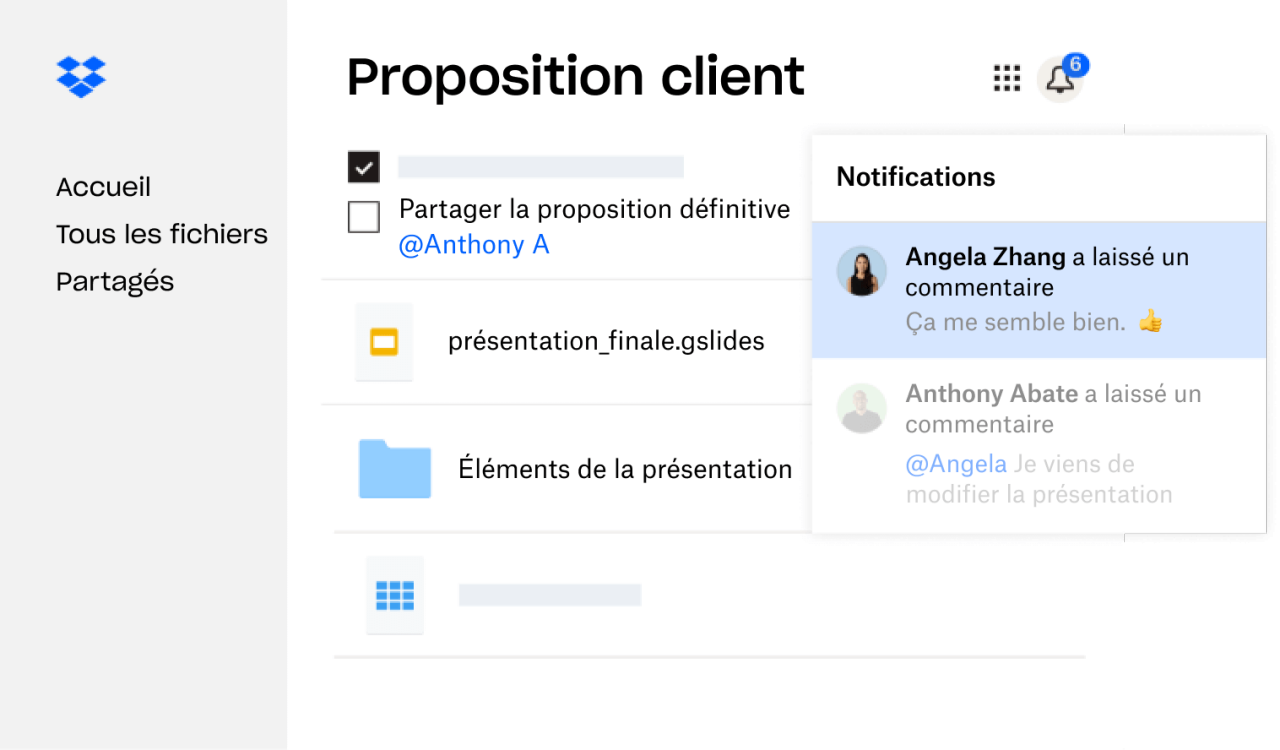Open the apps grid menu

[x=1006, y=78]
